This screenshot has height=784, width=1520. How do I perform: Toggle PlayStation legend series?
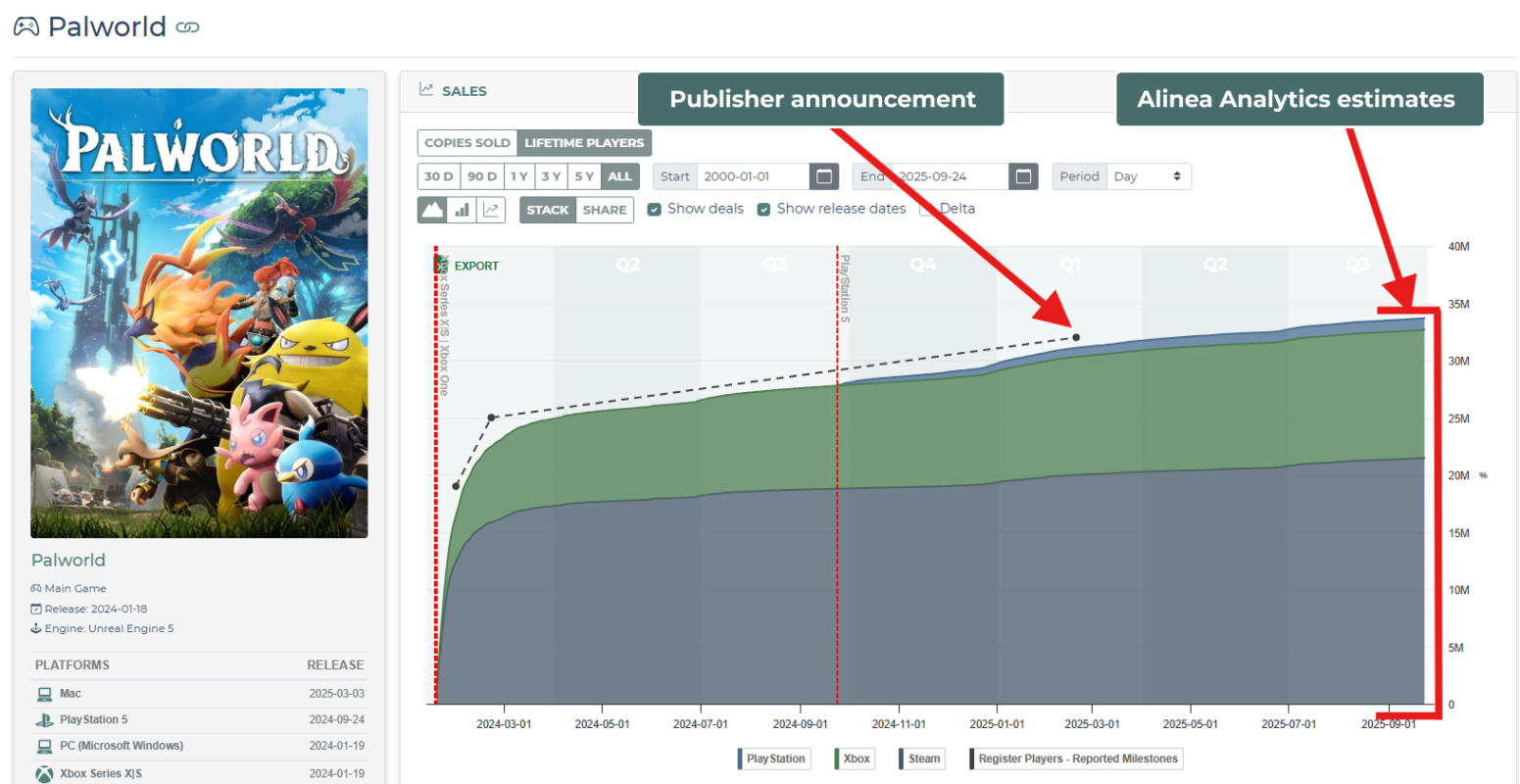click(774, 759)
